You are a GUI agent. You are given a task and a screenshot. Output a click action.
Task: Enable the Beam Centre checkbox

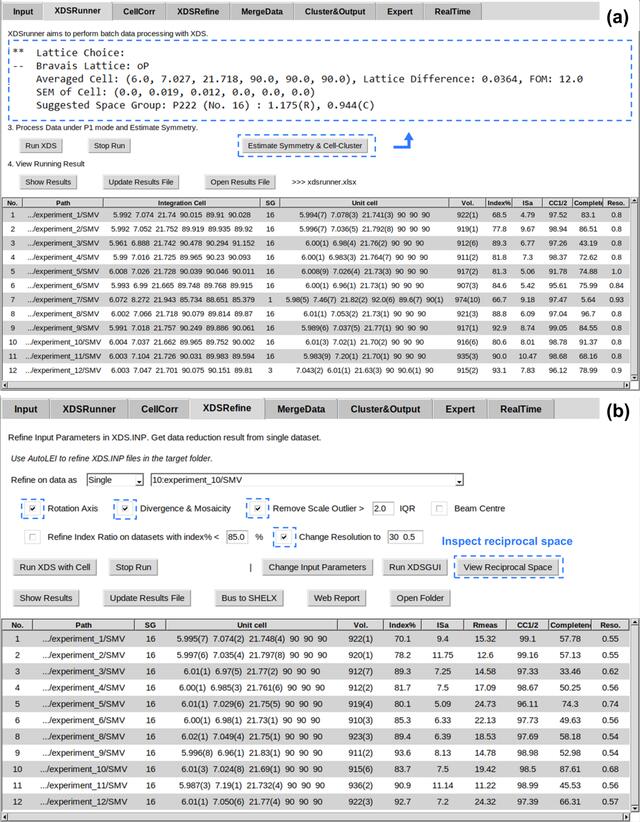click(439, 509)
